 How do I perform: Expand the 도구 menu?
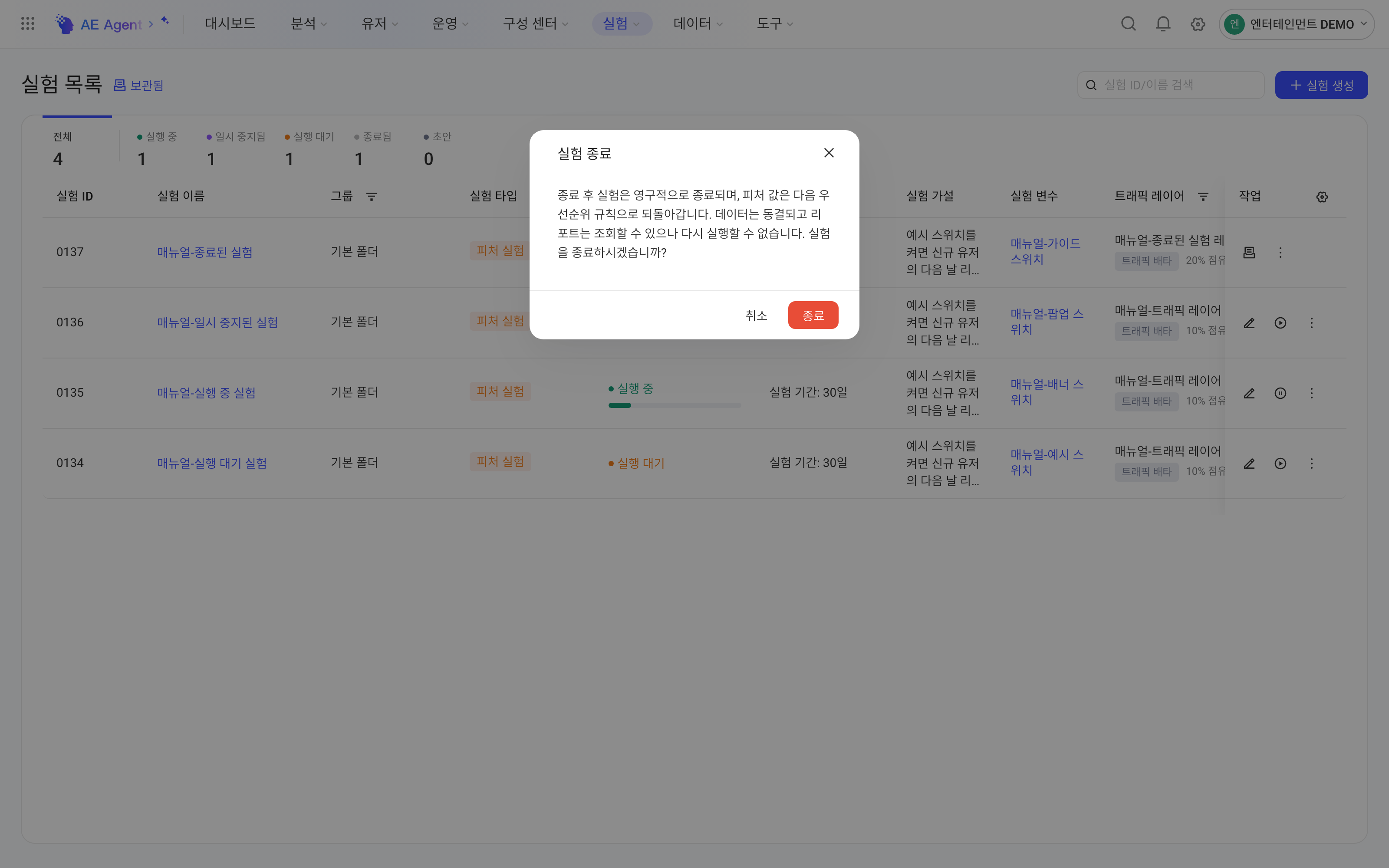[x=775, y=23]
